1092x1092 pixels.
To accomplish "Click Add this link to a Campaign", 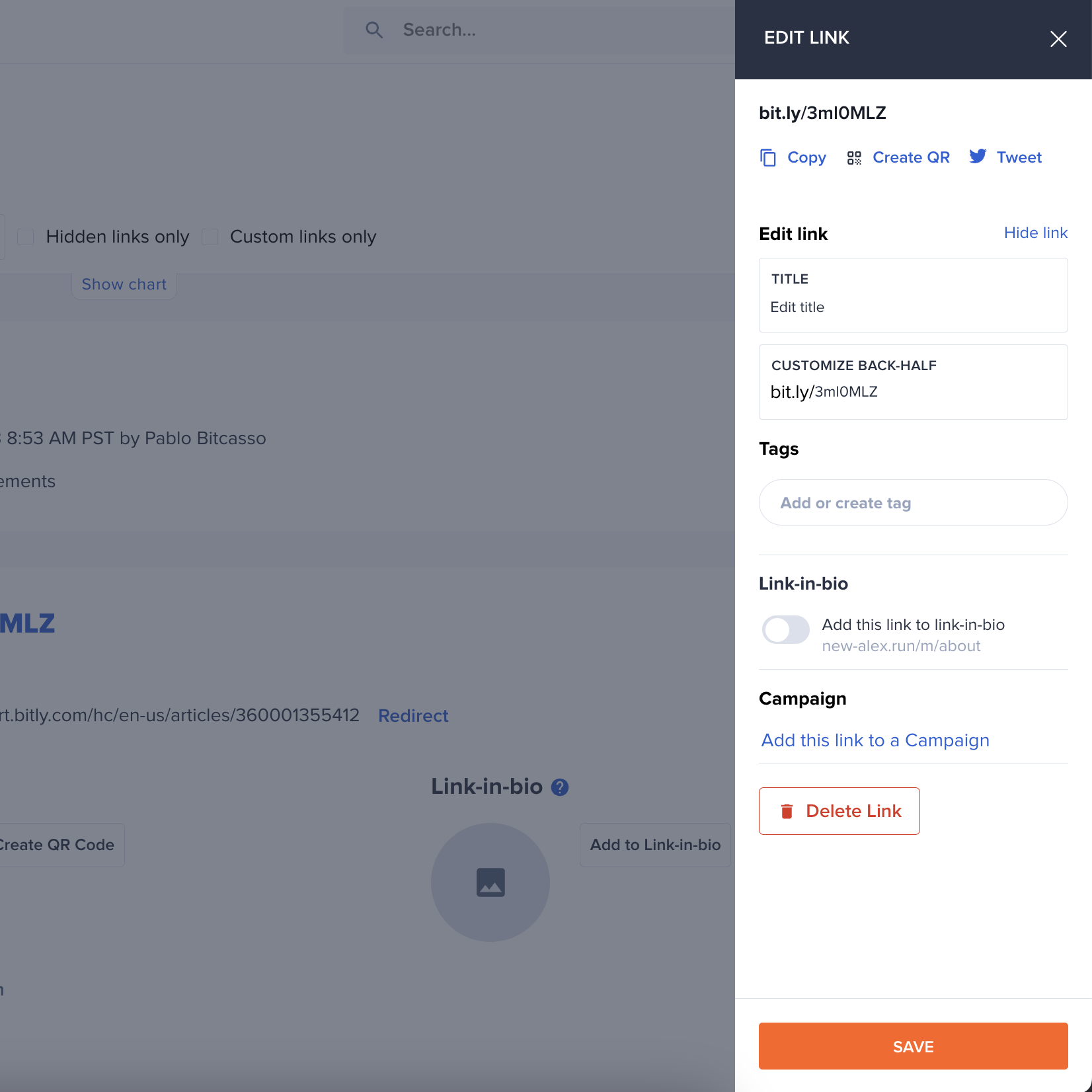I will 875,740.
